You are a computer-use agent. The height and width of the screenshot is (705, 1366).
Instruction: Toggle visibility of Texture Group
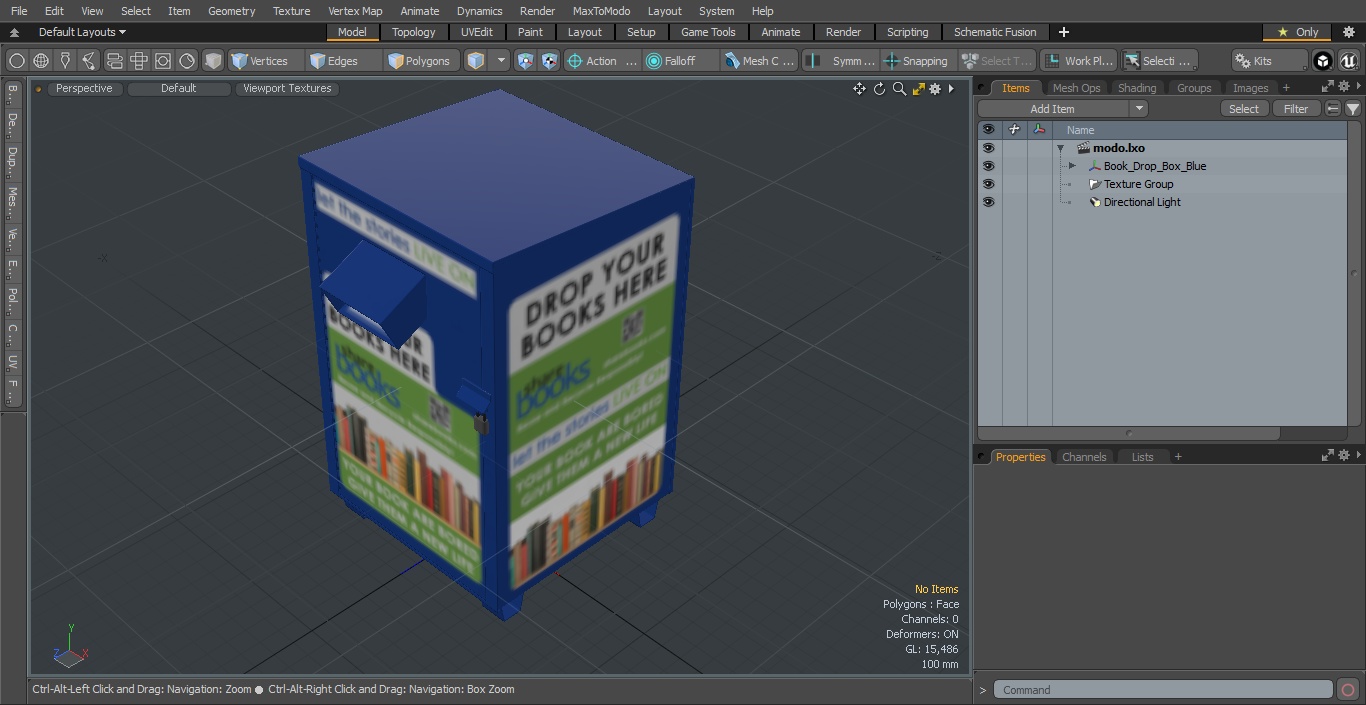click(x=988, y=184)
